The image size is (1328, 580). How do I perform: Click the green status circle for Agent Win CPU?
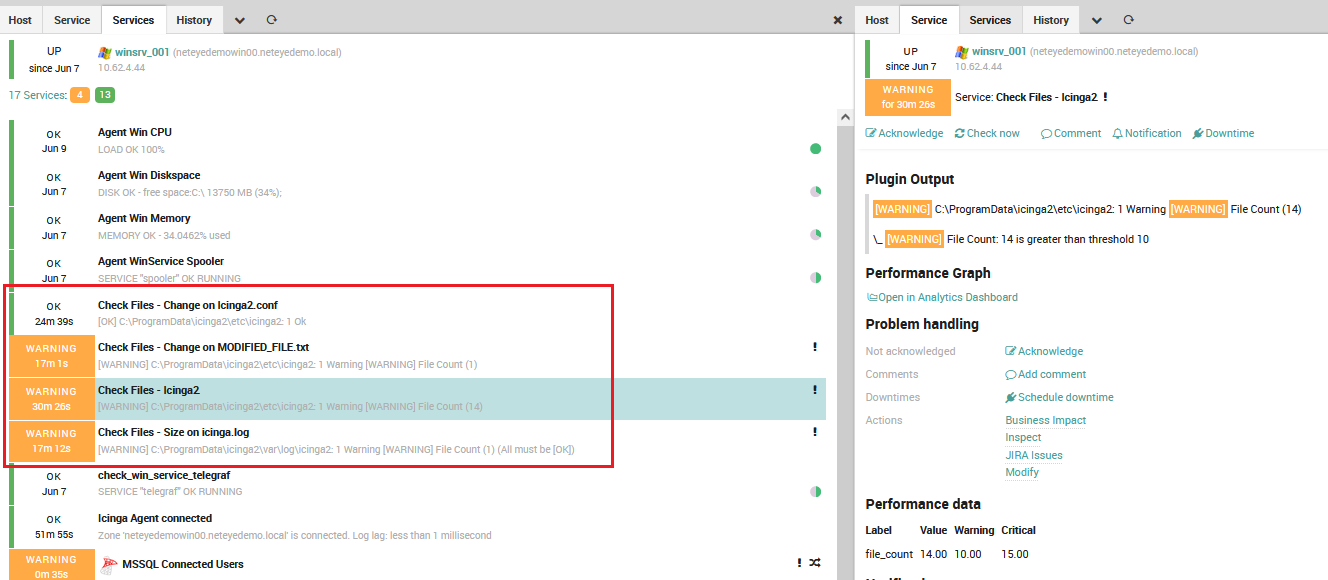point(815,148)
